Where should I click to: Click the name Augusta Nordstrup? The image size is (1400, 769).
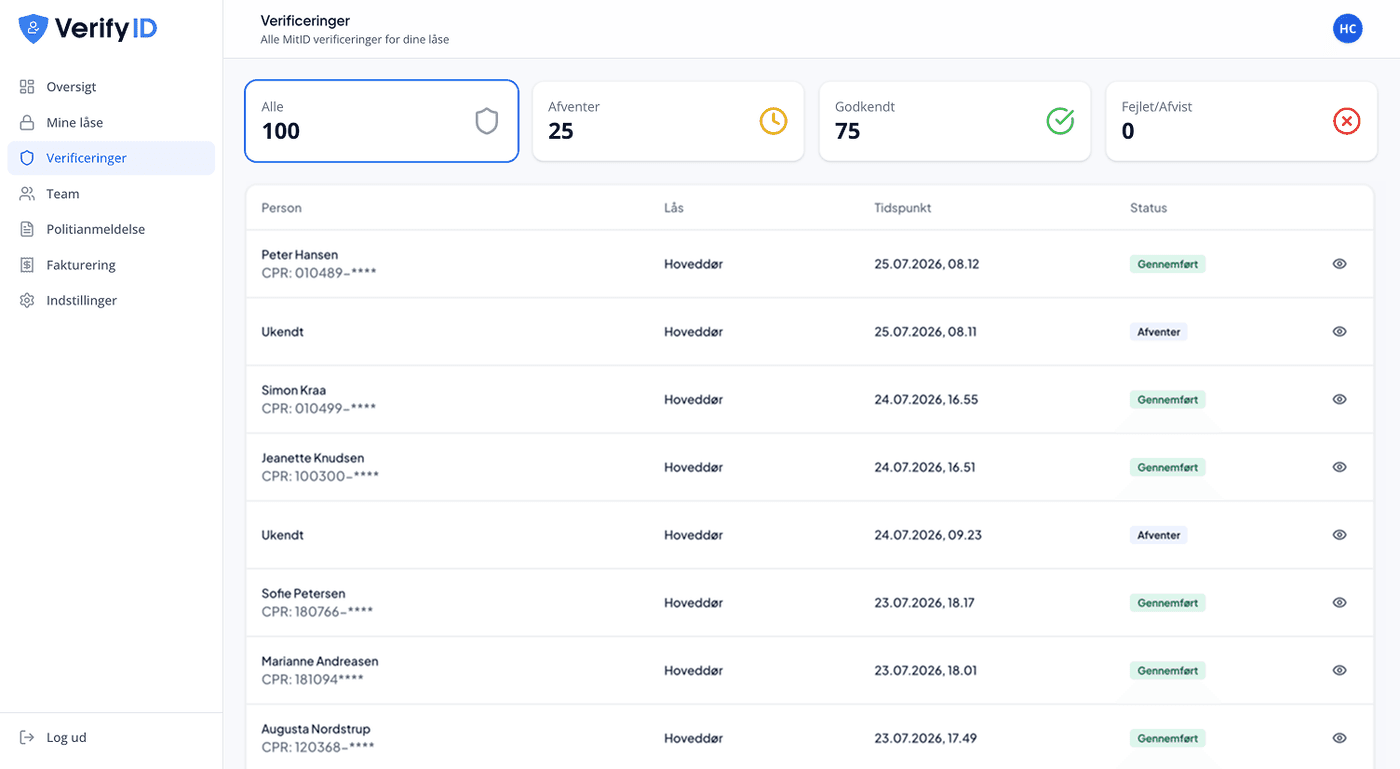pos(315,730)
